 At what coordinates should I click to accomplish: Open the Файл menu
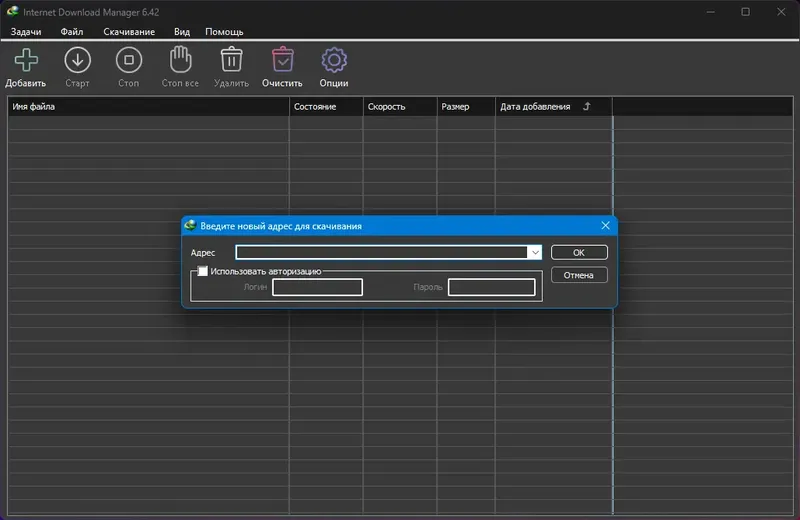[x=72, y=32]
